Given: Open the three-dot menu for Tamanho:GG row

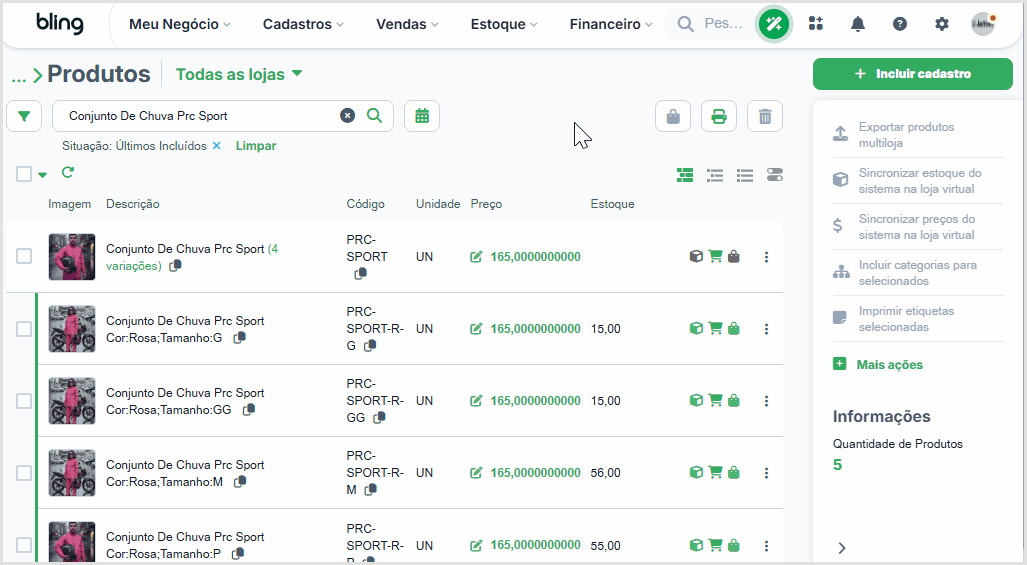Looking at the screenshot, I should tap(766, 401).
